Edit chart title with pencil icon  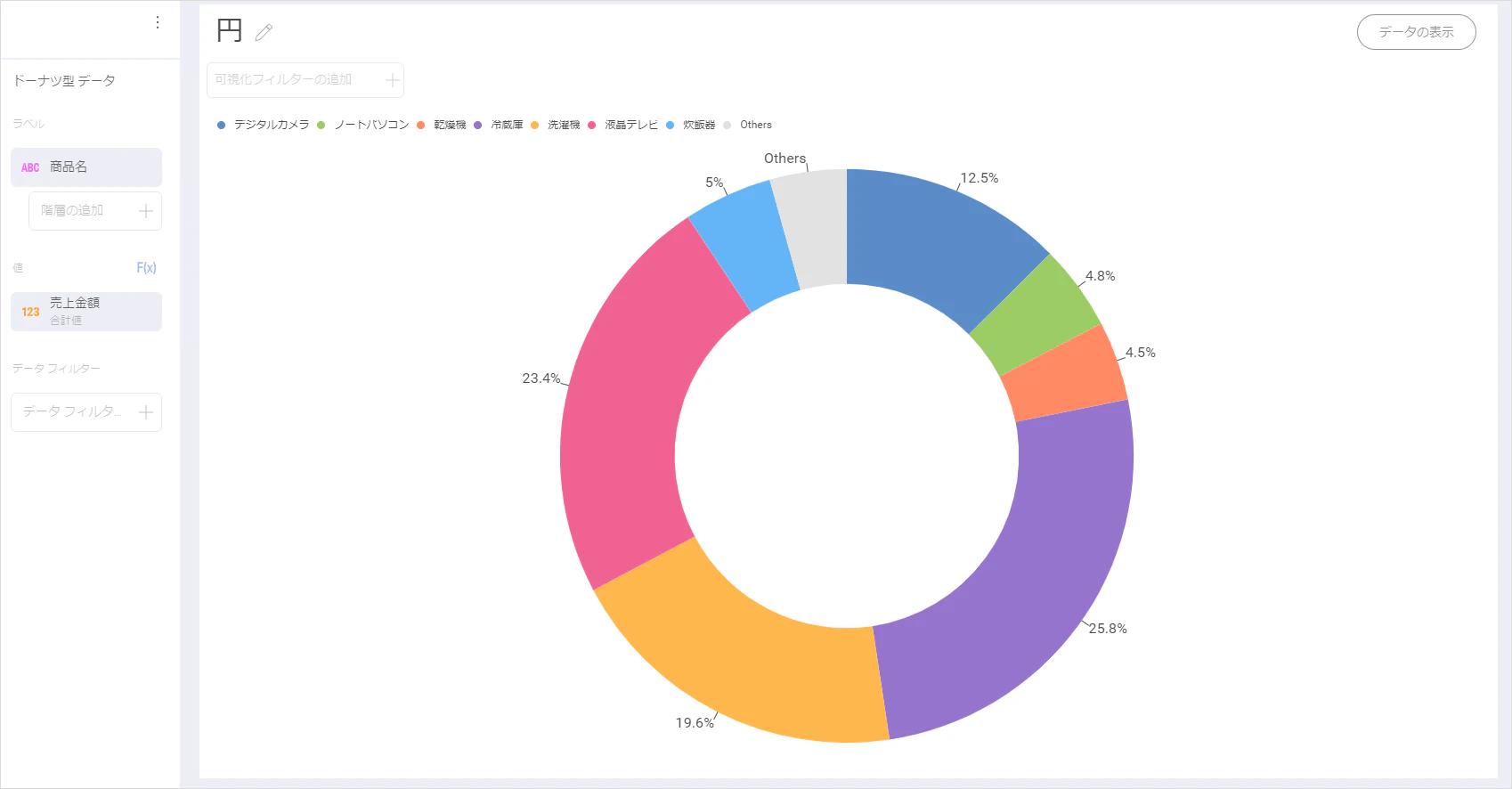click(264, 33)
